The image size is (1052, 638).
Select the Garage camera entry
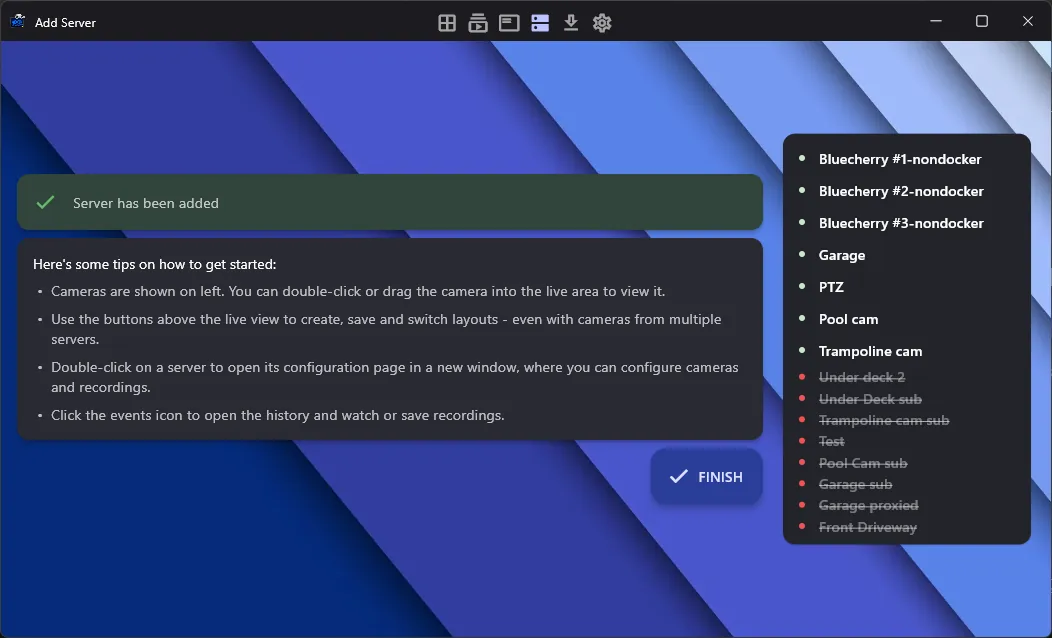click(x=841, y=256)
